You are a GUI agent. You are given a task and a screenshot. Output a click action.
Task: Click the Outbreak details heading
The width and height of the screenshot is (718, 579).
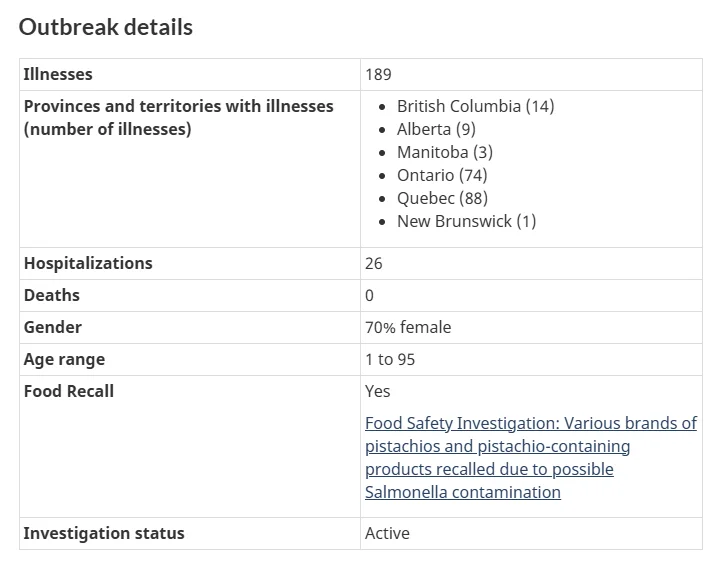(x=106, y=27)
